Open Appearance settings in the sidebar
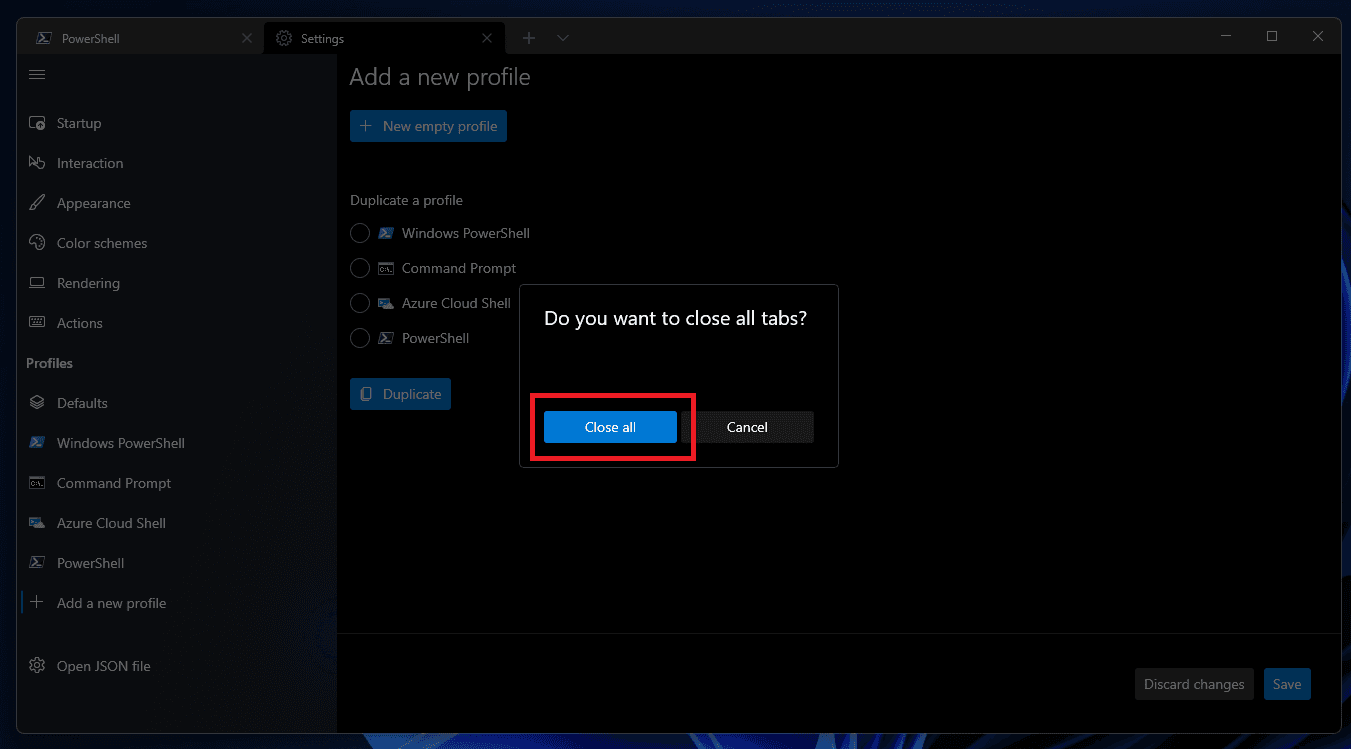Screen dimensions: 1351x749 (177, 203)
